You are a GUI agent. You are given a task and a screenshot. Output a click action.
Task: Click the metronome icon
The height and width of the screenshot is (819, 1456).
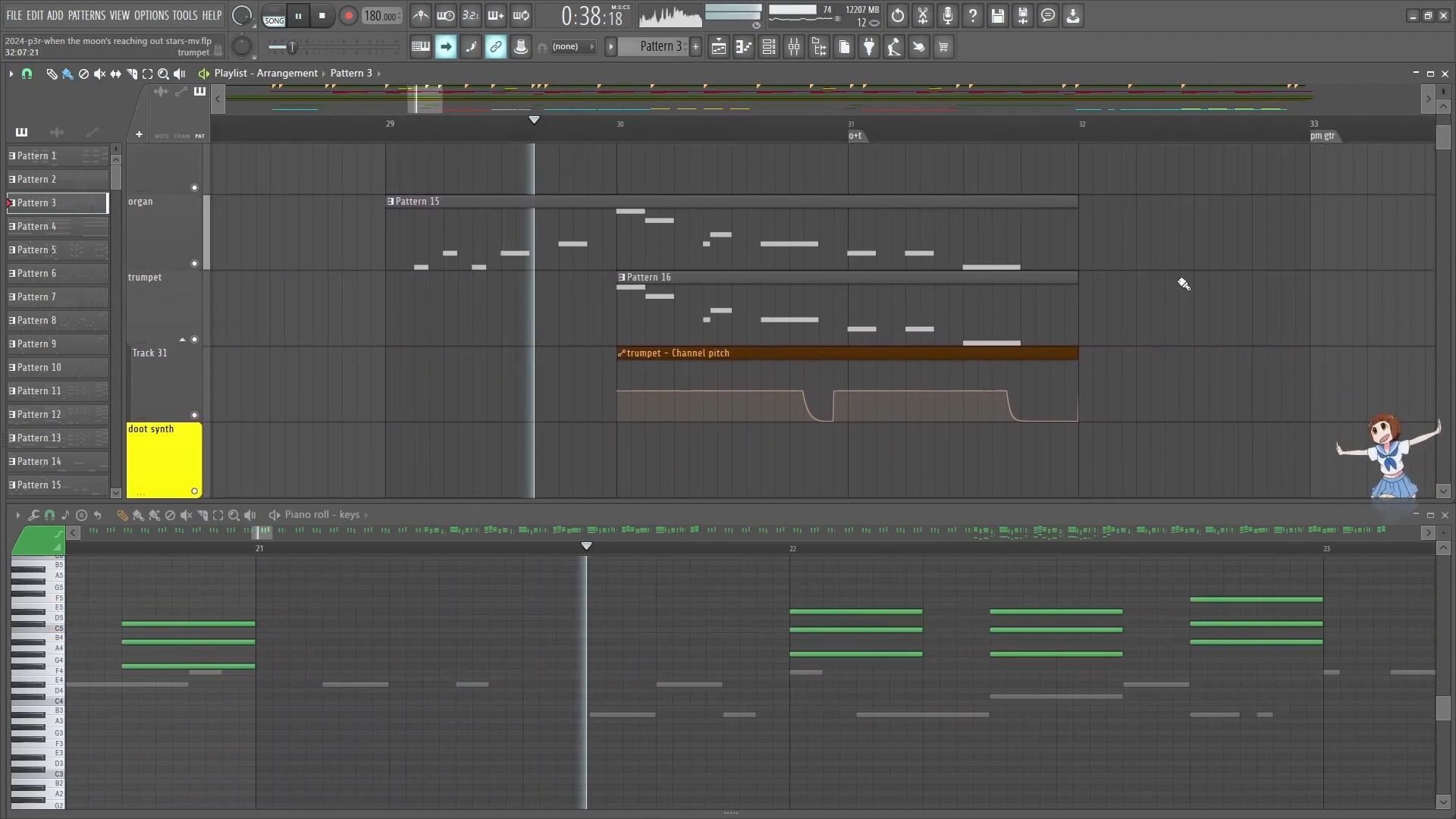point(420,15)
